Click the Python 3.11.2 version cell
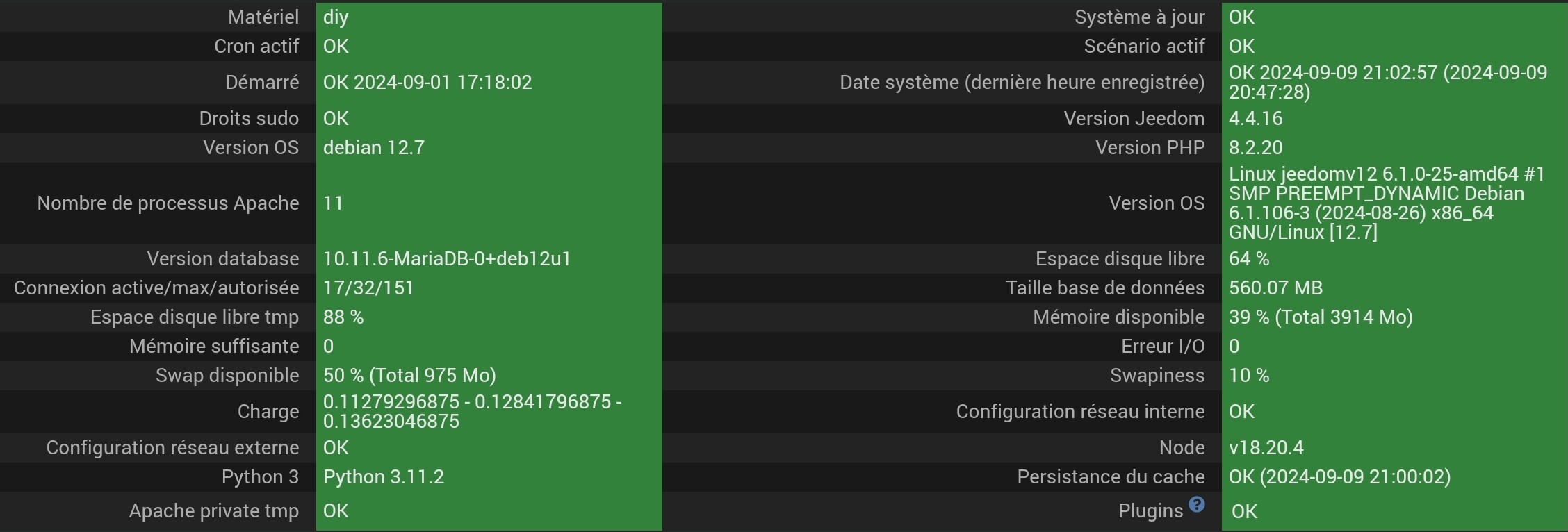Image resolution: width=1568 pixels, height=532 pixels. [x=489, y=476]
